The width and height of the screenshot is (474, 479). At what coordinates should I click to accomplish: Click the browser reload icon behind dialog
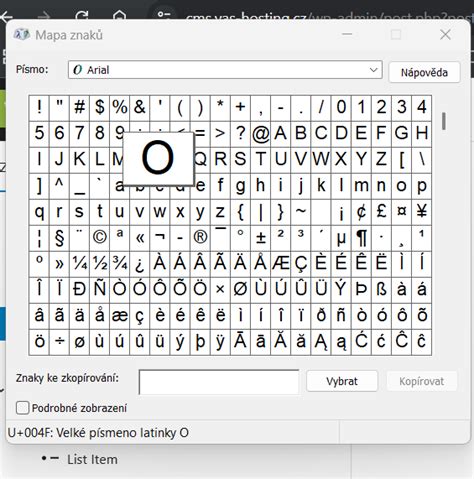pyautogui.click(x=82, y=15)
